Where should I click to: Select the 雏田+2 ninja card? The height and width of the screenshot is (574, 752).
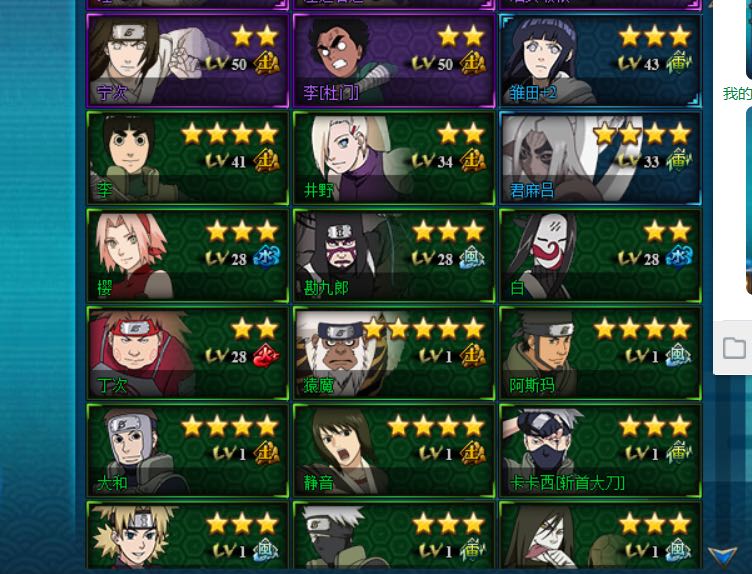[600, 60]
